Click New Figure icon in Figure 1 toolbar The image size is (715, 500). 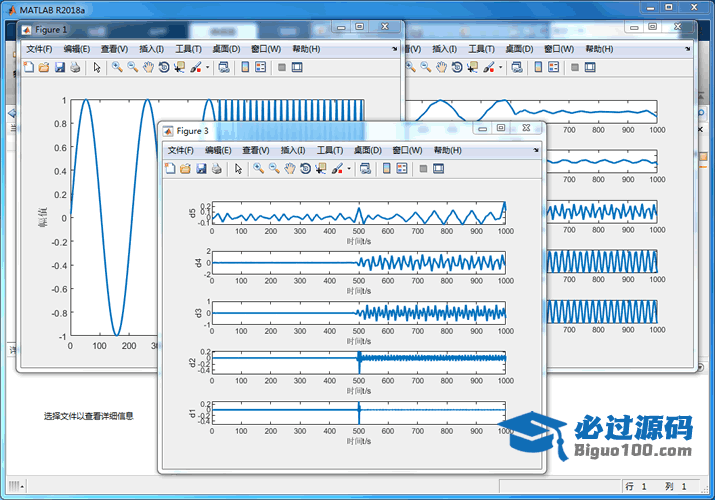(x=29, y=67)
